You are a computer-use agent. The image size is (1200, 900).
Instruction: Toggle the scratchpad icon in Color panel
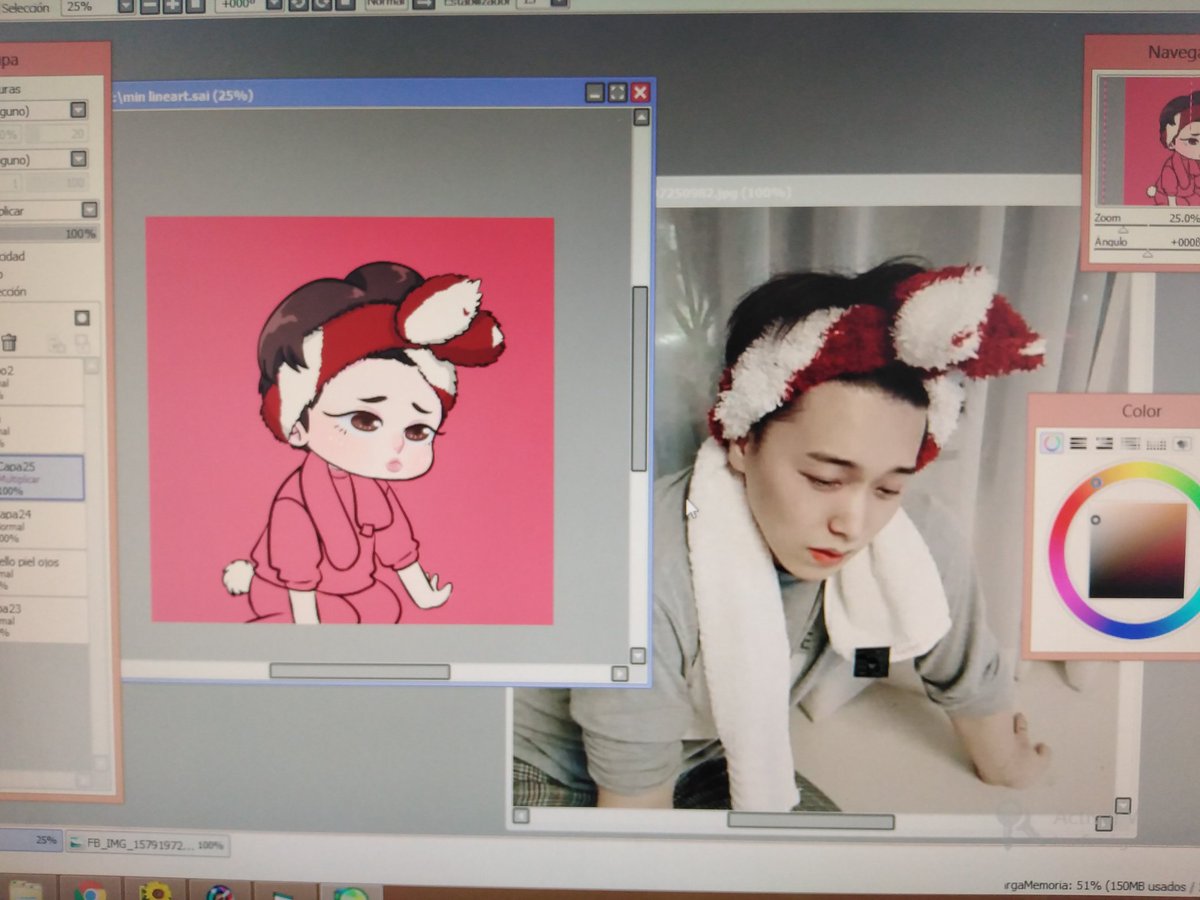tap(1182, 443)
